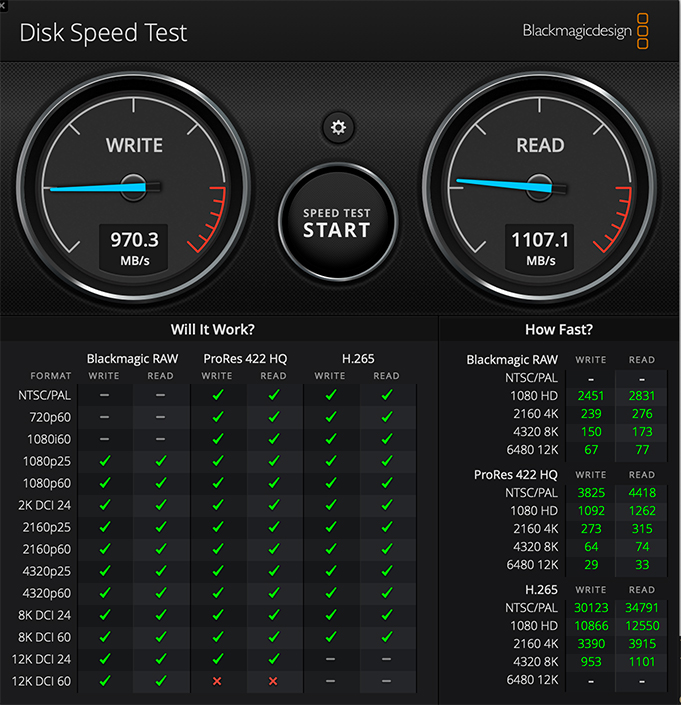Click red X for ProRes 12K DCI 60 read
This screenshot has width=681, height=705.
[x=273, y=681]
